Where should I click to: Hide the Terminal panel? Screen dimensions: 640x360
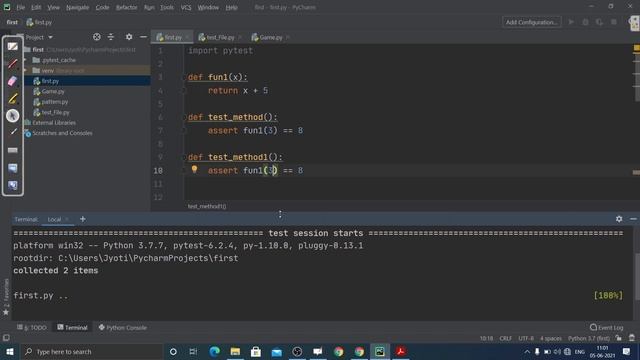click(633, 219)
